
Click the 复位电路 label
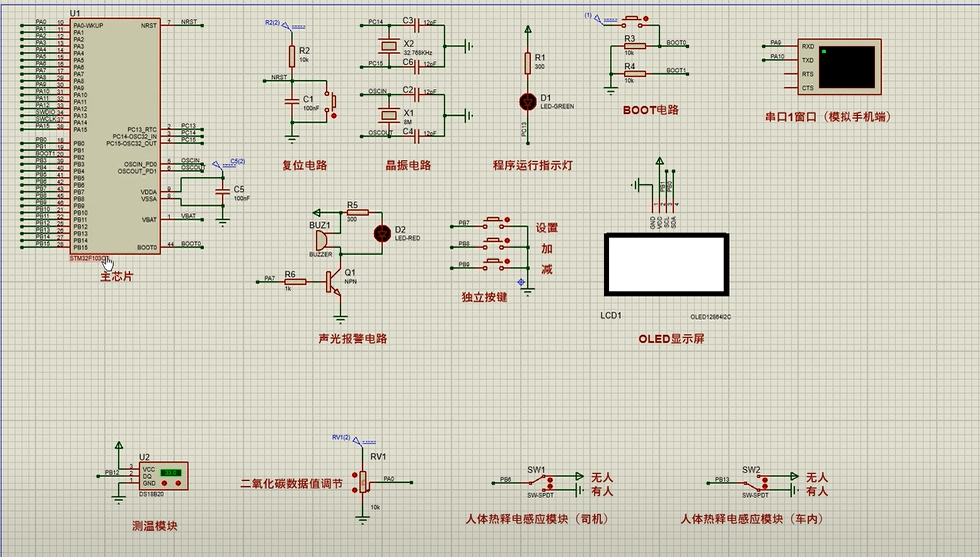[x=304, y=165]
